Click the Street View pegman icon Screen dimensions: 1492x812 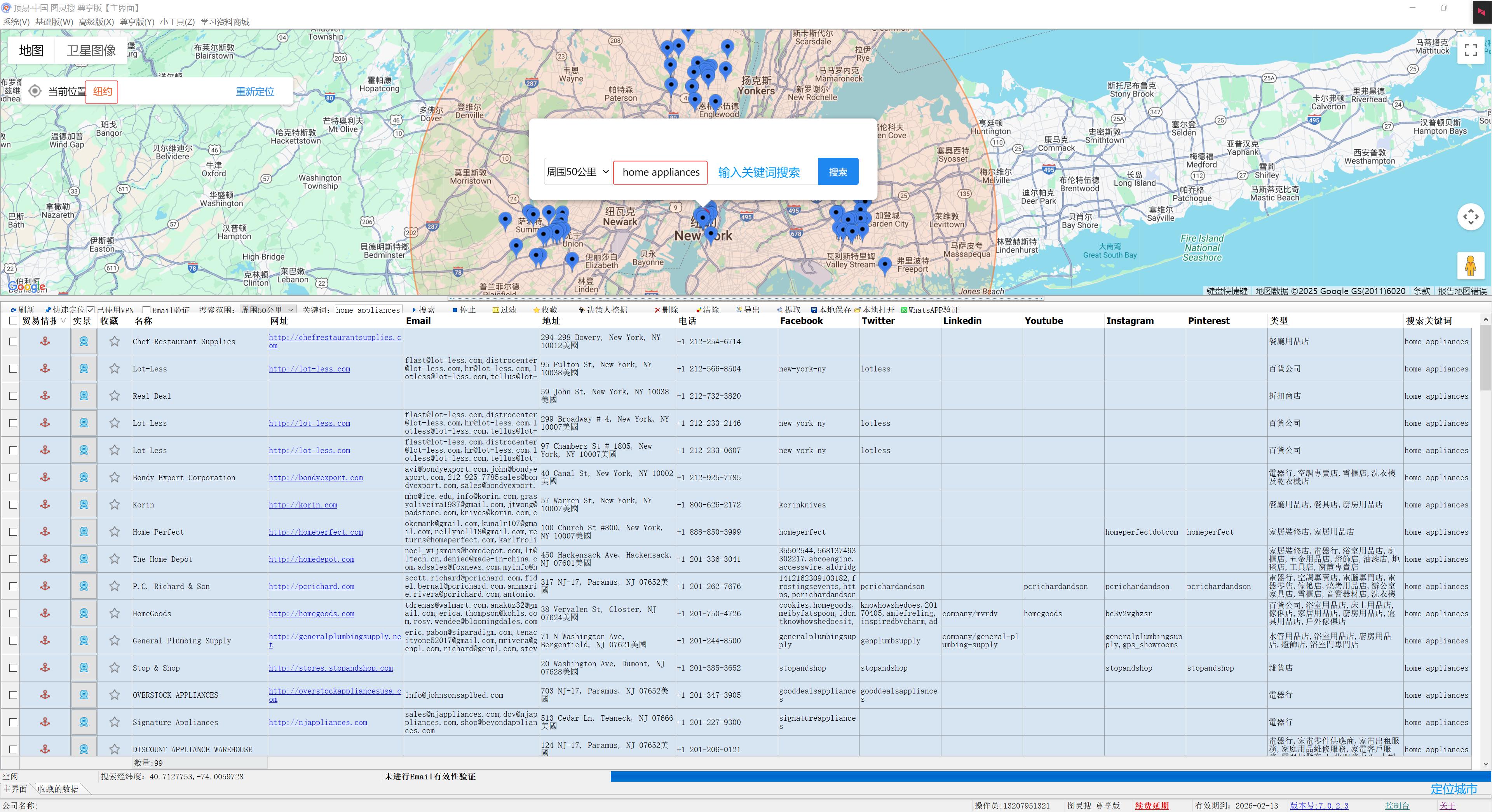pos(1470,266)
